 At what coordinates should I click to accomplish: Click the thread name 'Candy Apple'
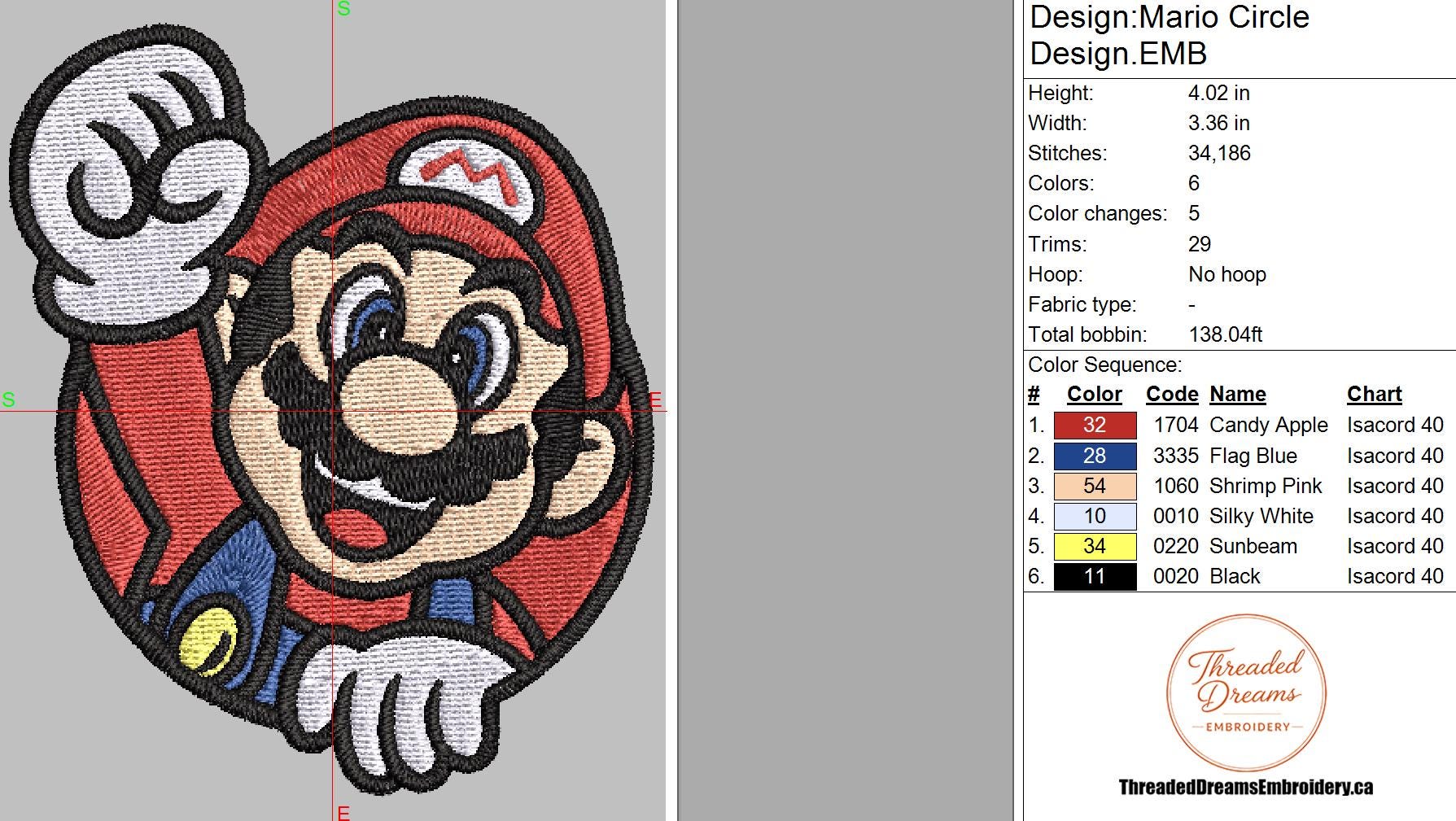pos(1268,426)
